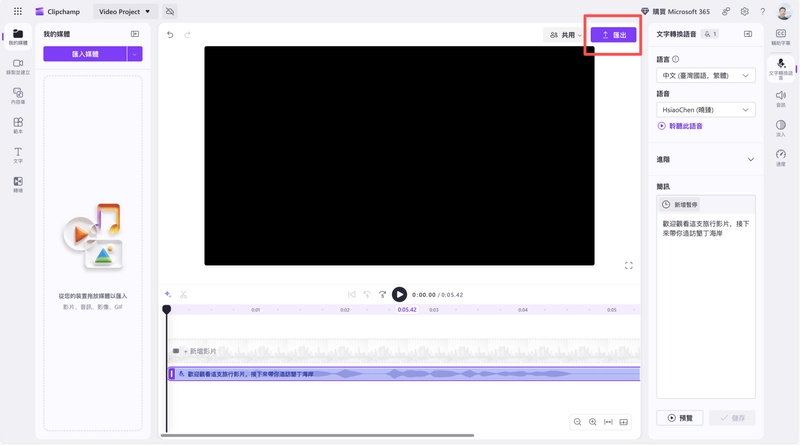
Task: Collapse the 文字轉換語音 property panel
Action: [747, 34]
